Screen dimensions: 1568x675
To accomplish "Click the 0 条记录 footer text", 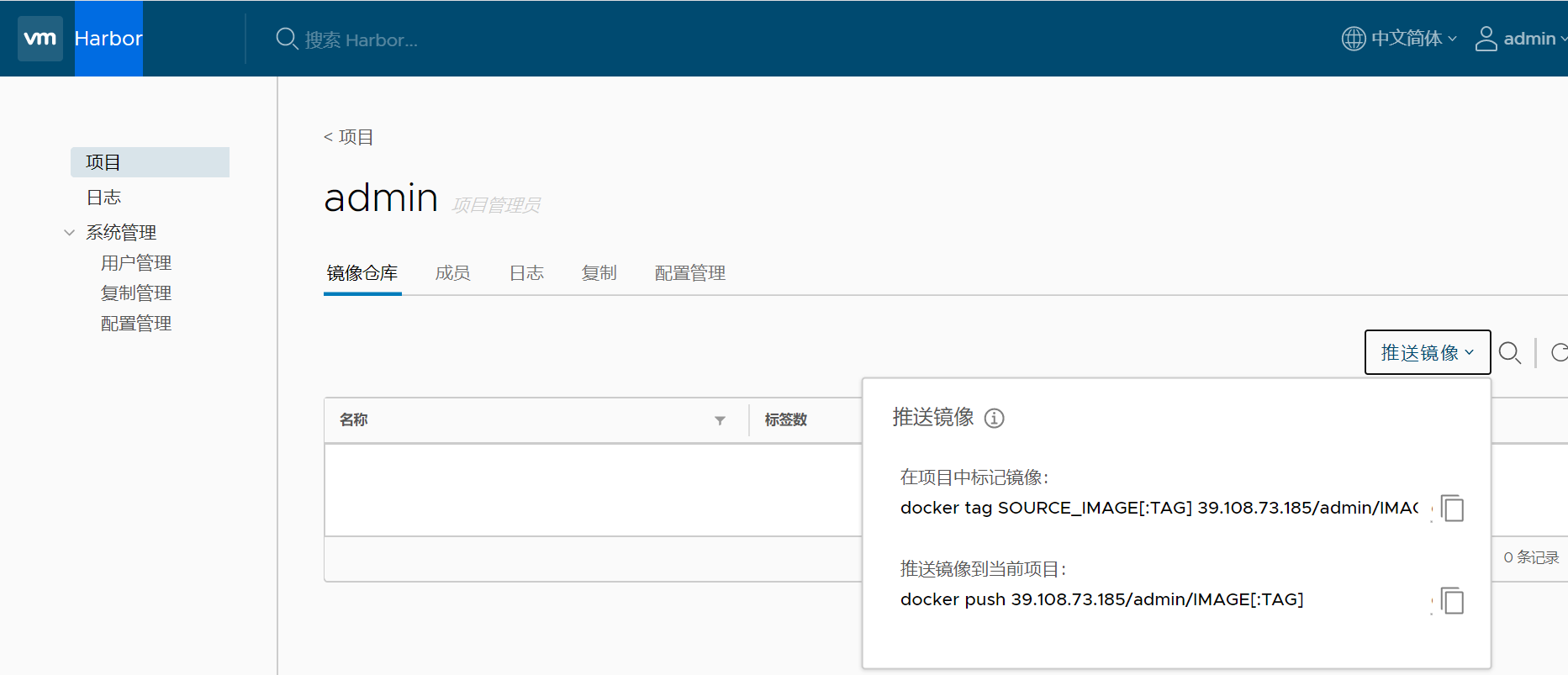I will (x=1531, y=557).
